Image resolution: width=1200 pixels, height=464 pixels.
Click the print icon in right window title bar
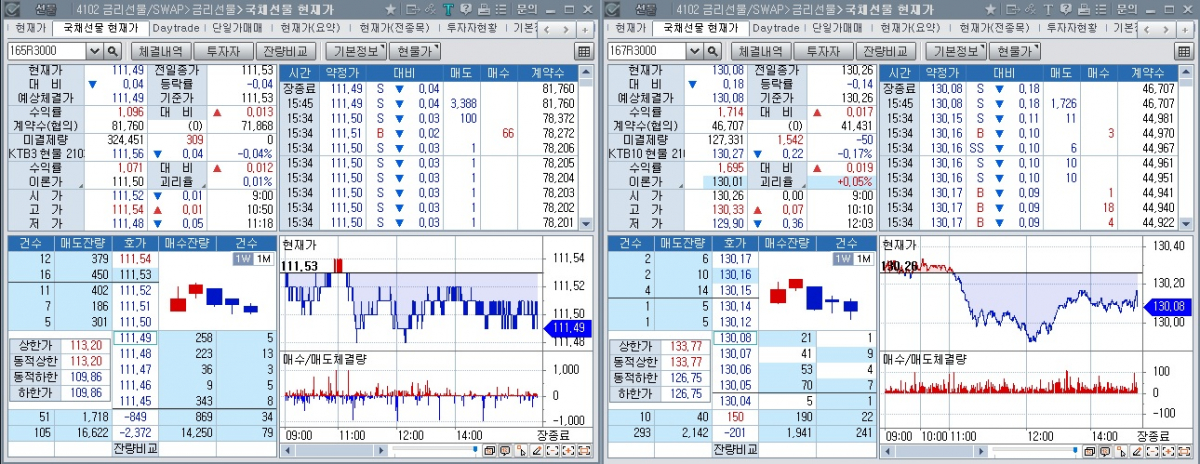tap(1084, 9)
